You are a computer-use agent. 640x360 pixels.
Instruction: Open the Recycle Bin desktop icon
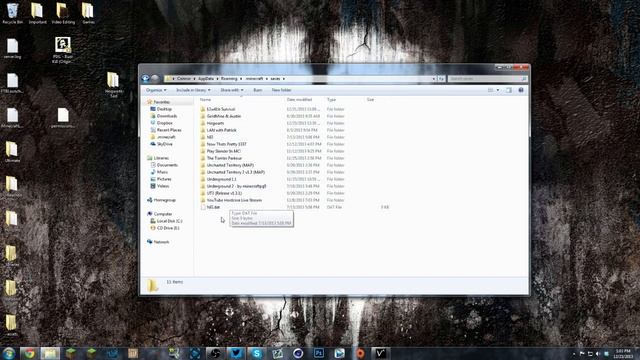point(12,13)
